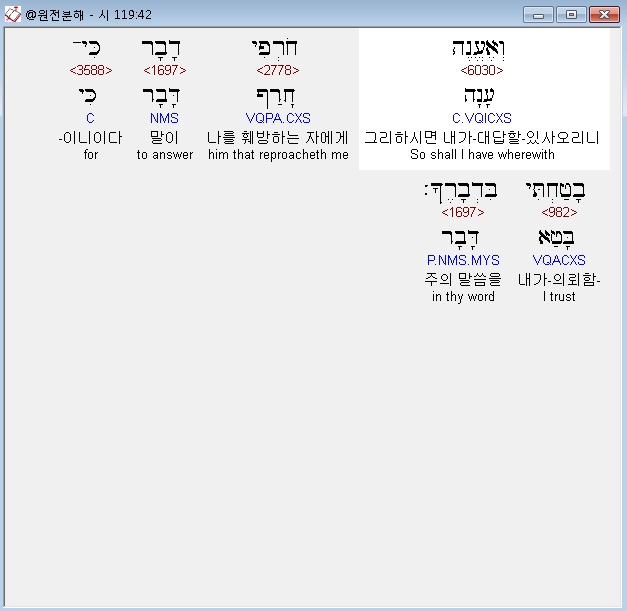The width and height of the screenshot is (627, 611).
Task: Click the grammar code VQACXS
Action: pyautogui.click(x=559, y=260)
